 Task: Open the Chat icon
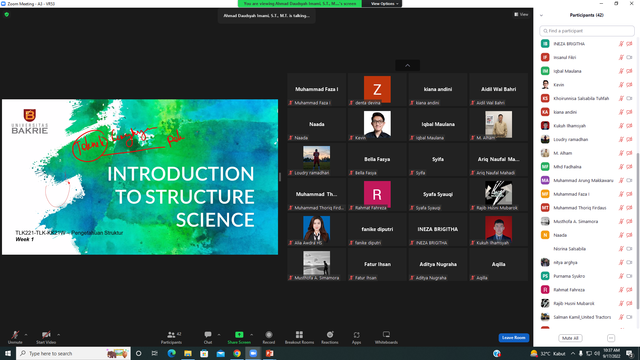tap(208, 335)
